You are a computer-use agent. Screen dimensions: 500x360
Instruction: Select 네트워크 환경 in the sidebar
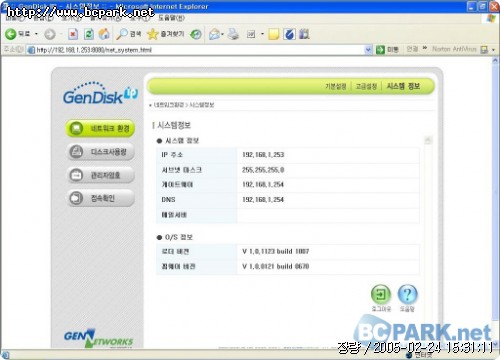(100, 128)
